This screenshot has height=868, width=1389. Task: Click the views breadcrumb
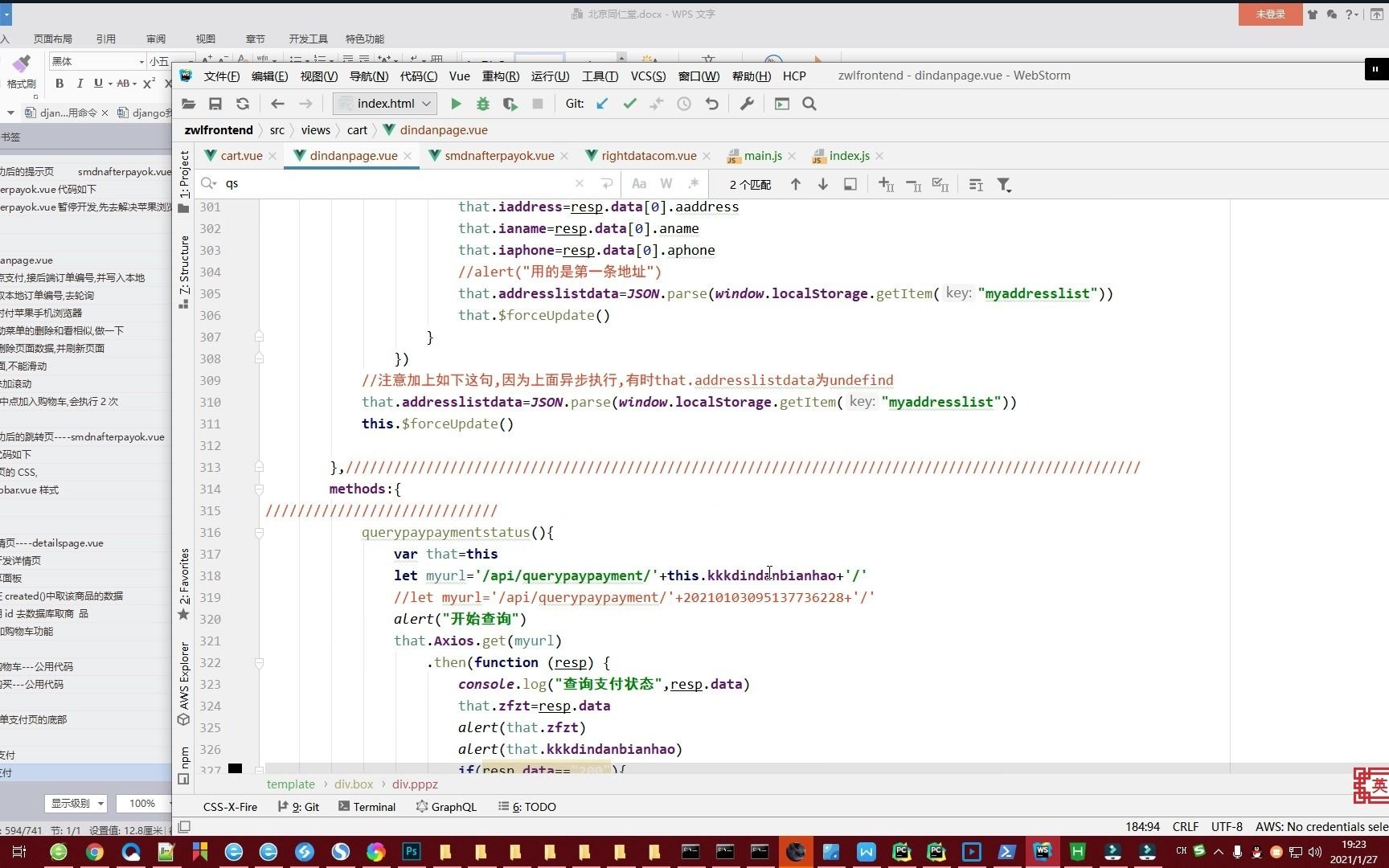[x=315, y=129]
